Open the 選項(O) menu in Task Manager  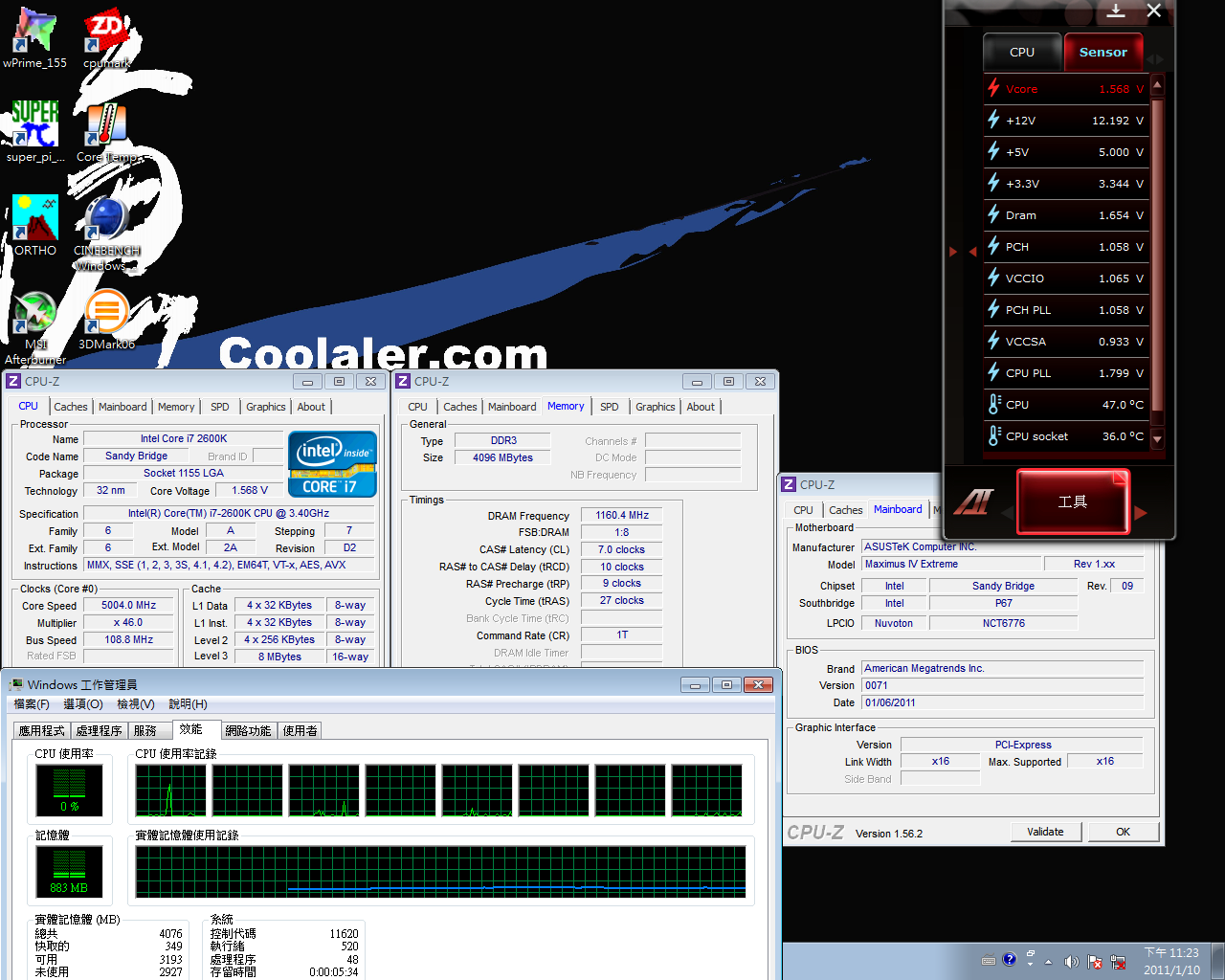pos(83,704)
